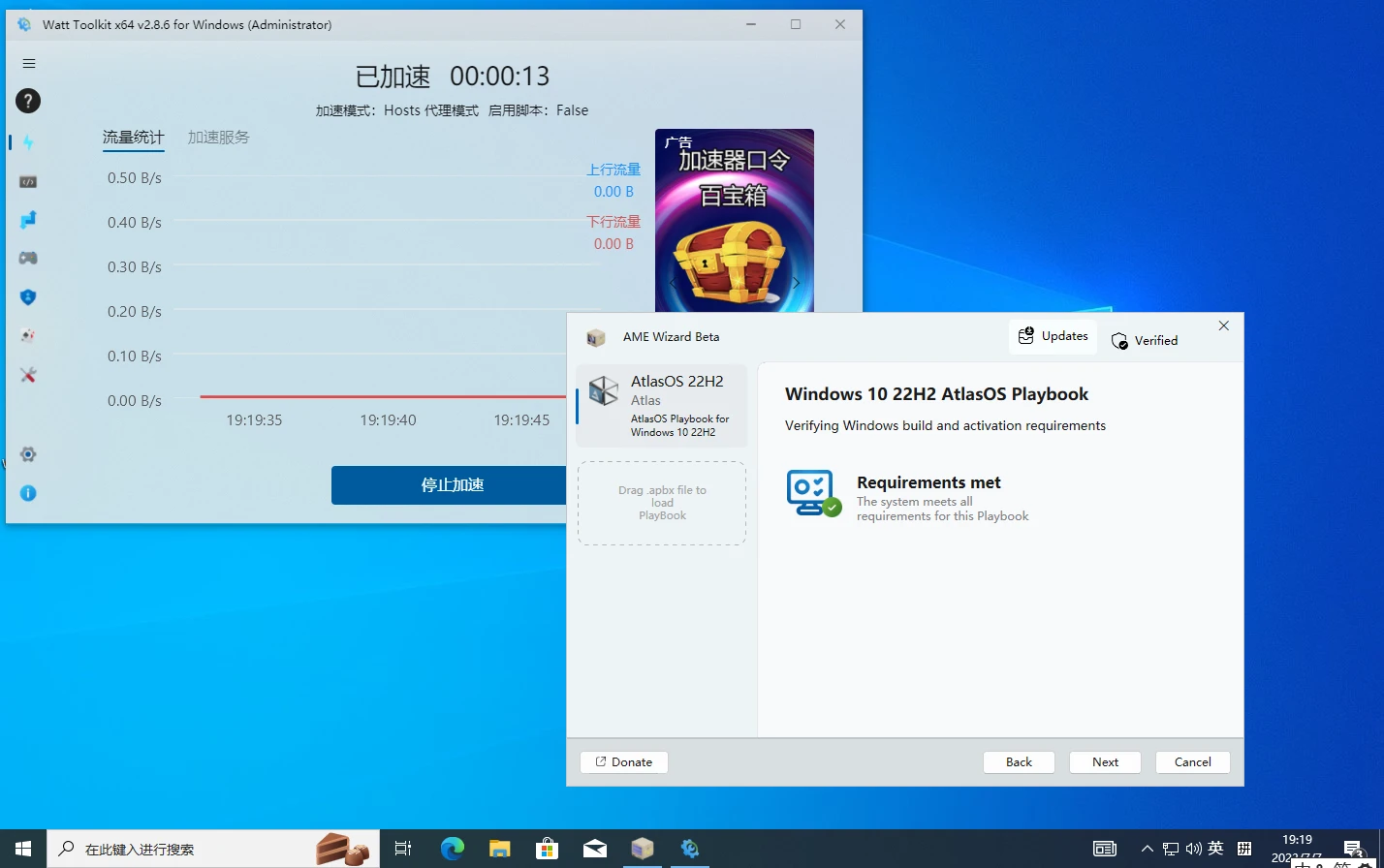Open the script code icon in sidebar

click(x=28, y=181)
